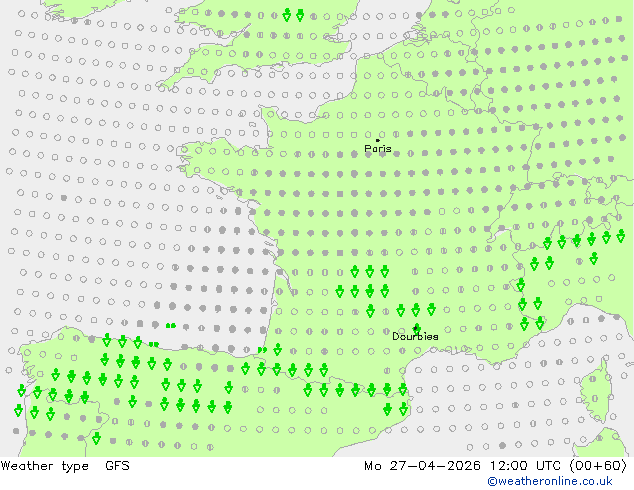Click the black dot marker above Paris

378,140
